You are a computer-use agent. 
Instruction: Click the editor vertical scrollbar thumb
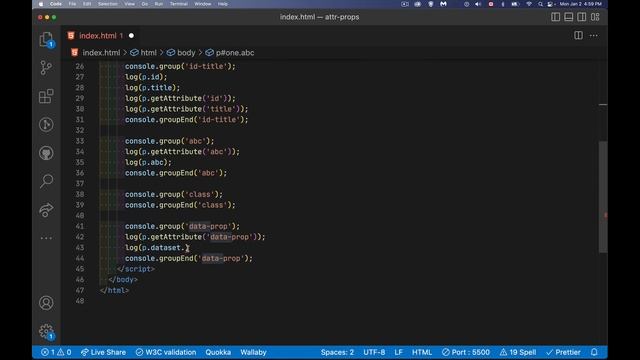pyautogui.click(x=603, y=197)
